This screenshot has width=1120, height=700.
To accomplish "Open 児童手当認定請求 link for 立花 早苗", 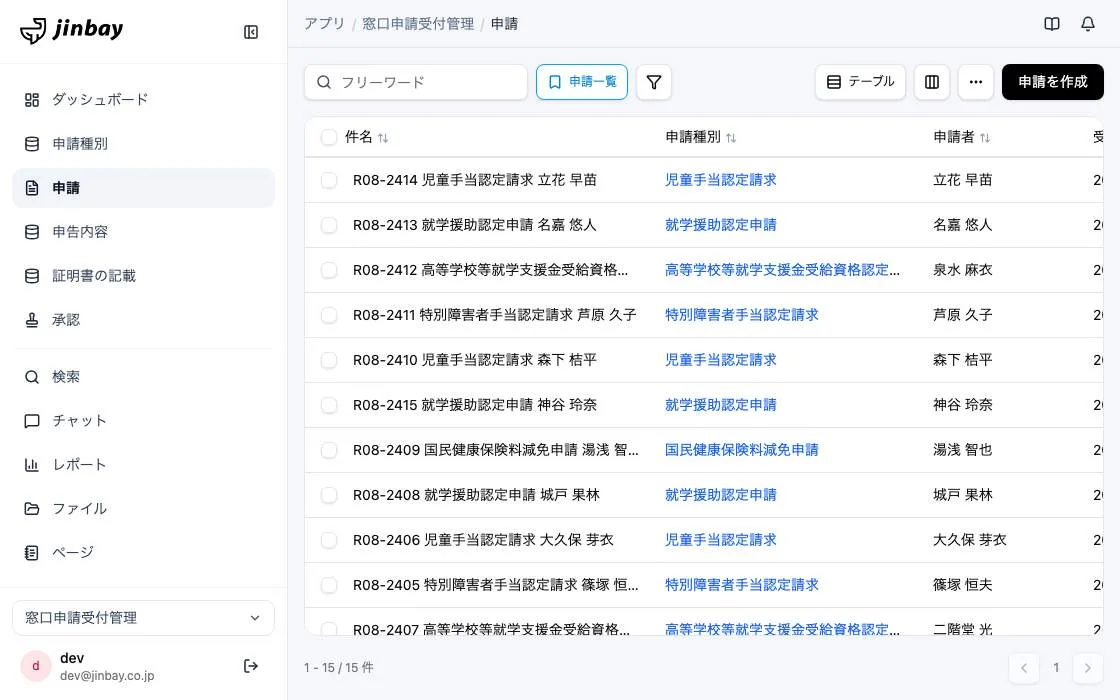I will pyautogui.click(x=720, y=180).
